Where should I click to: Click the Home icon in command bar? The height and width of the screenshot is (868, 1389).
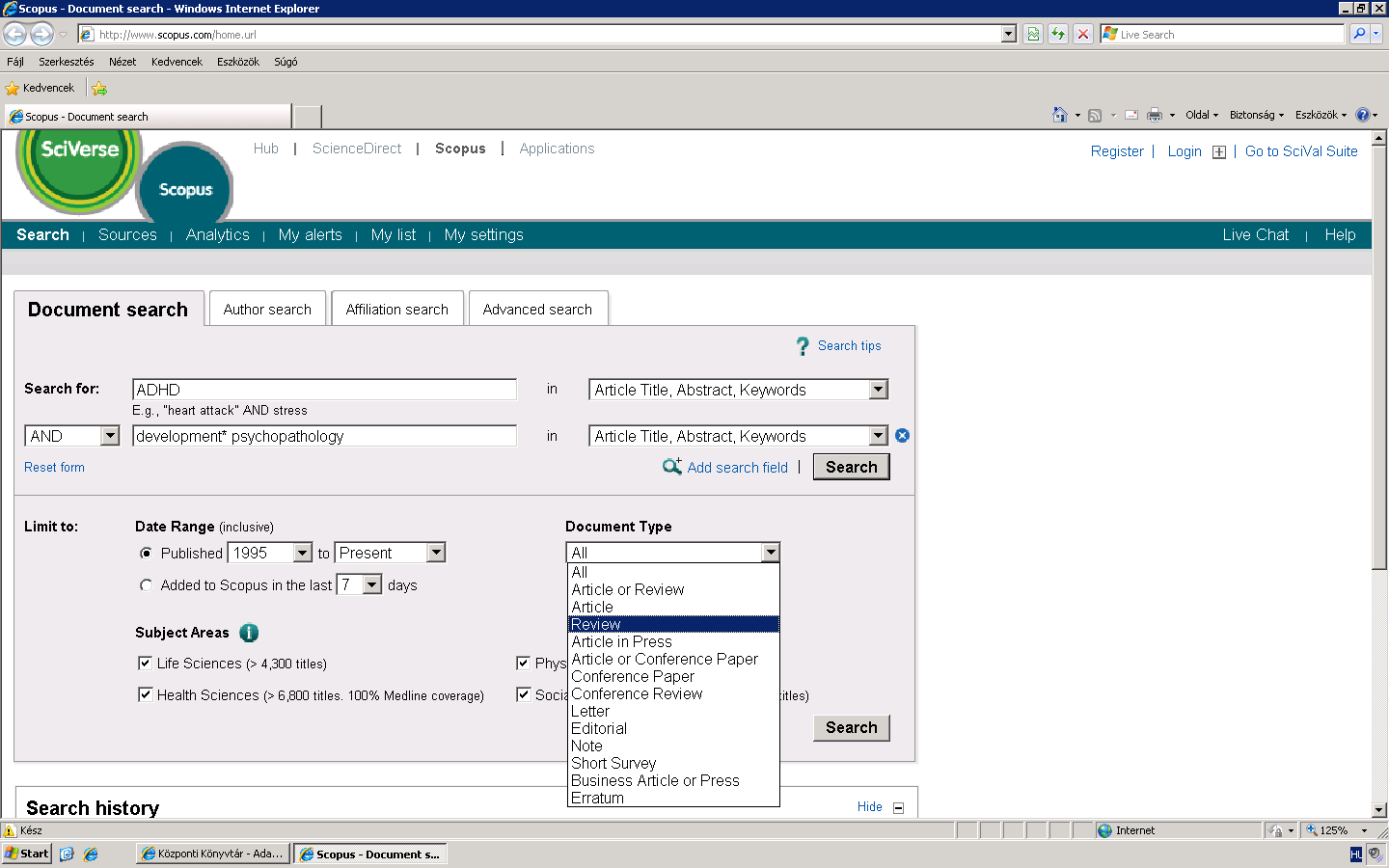click(x=1060, y=115)
